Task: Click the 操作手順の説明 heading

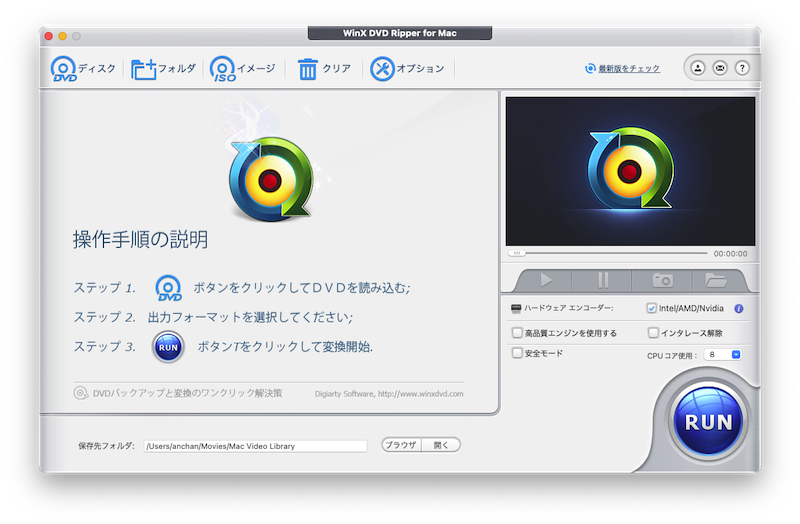Action: click(x=140, y=239)
